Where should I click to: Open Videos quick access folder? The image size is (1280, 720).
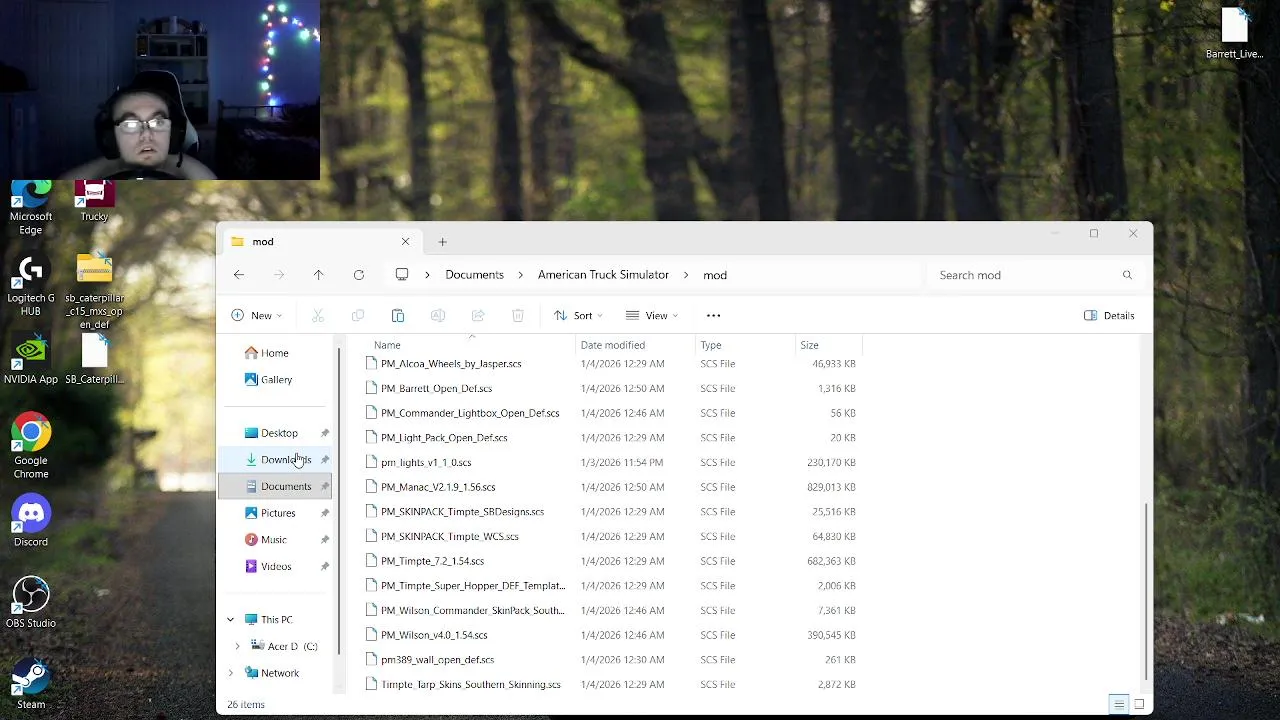pos(275,567)
